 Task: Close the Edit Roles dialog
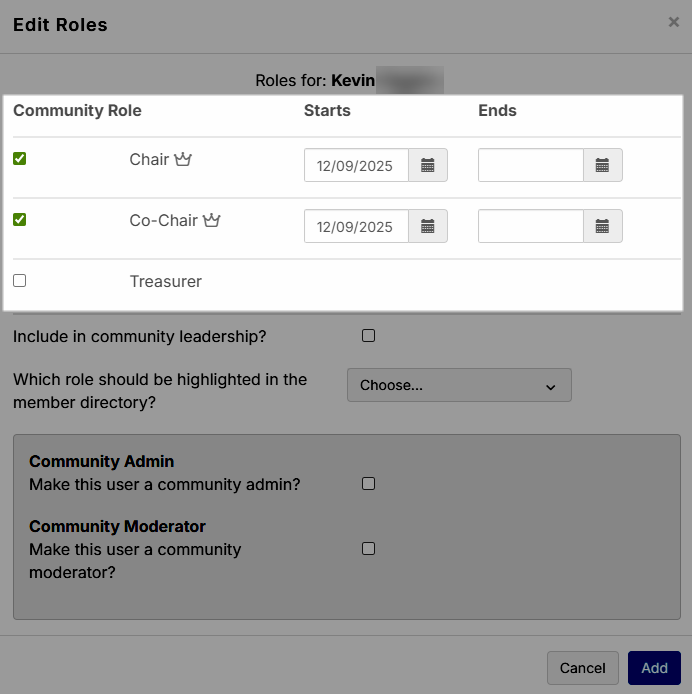[x=673, y=22]
